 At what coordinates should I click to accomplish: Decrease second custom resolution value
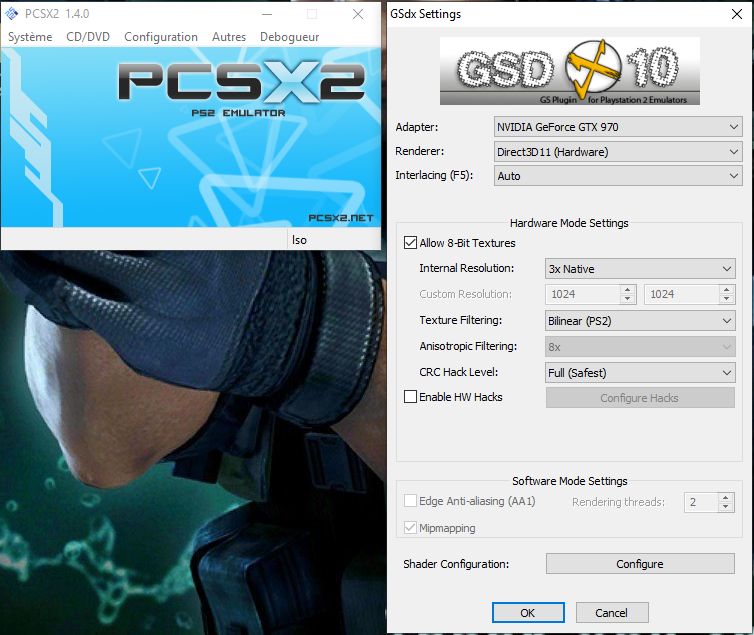coord(727,299)
